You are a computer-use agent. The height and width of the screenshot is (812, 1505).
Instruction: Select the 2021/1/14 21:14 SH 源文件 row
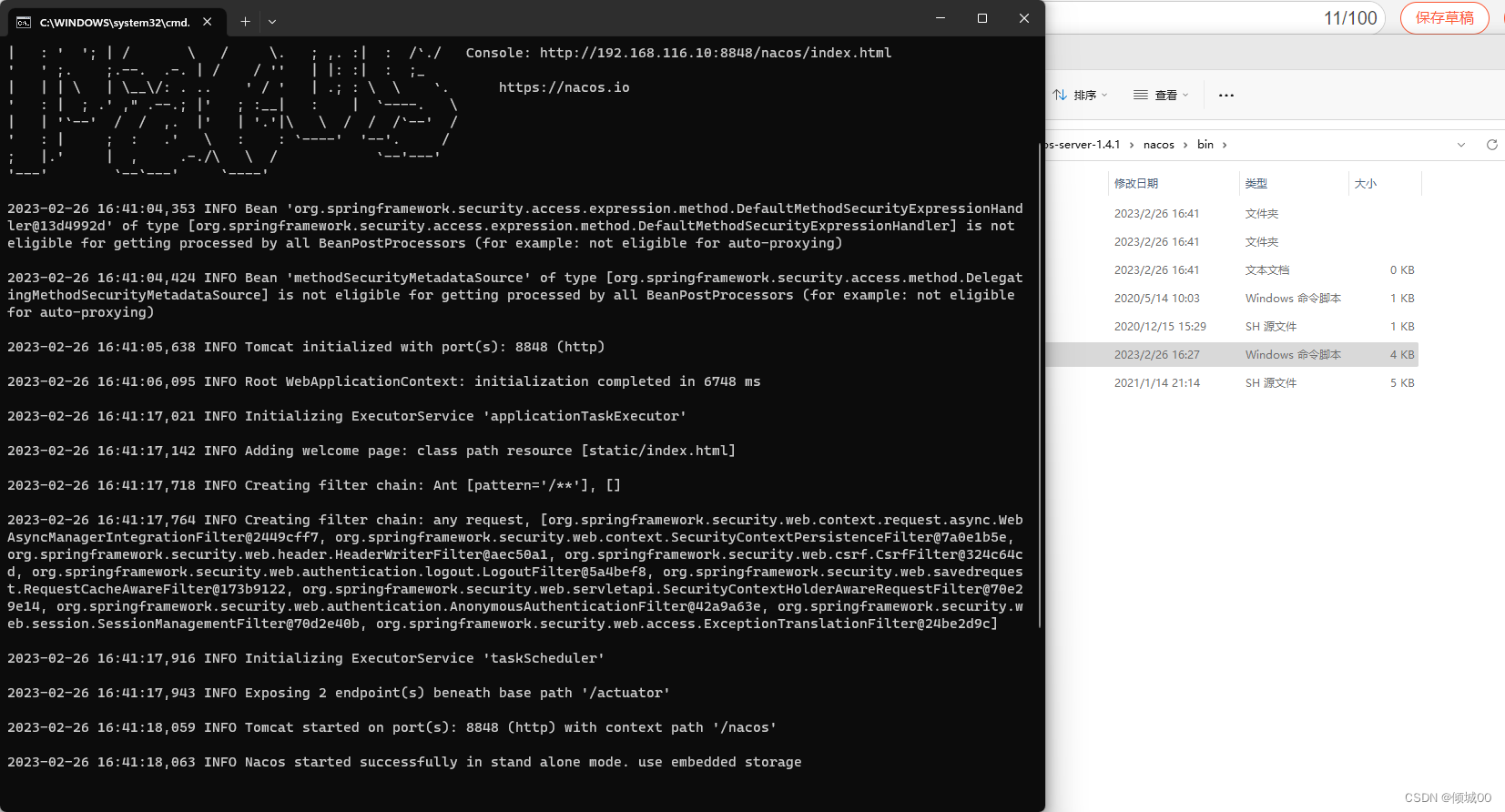(1232, 383)
